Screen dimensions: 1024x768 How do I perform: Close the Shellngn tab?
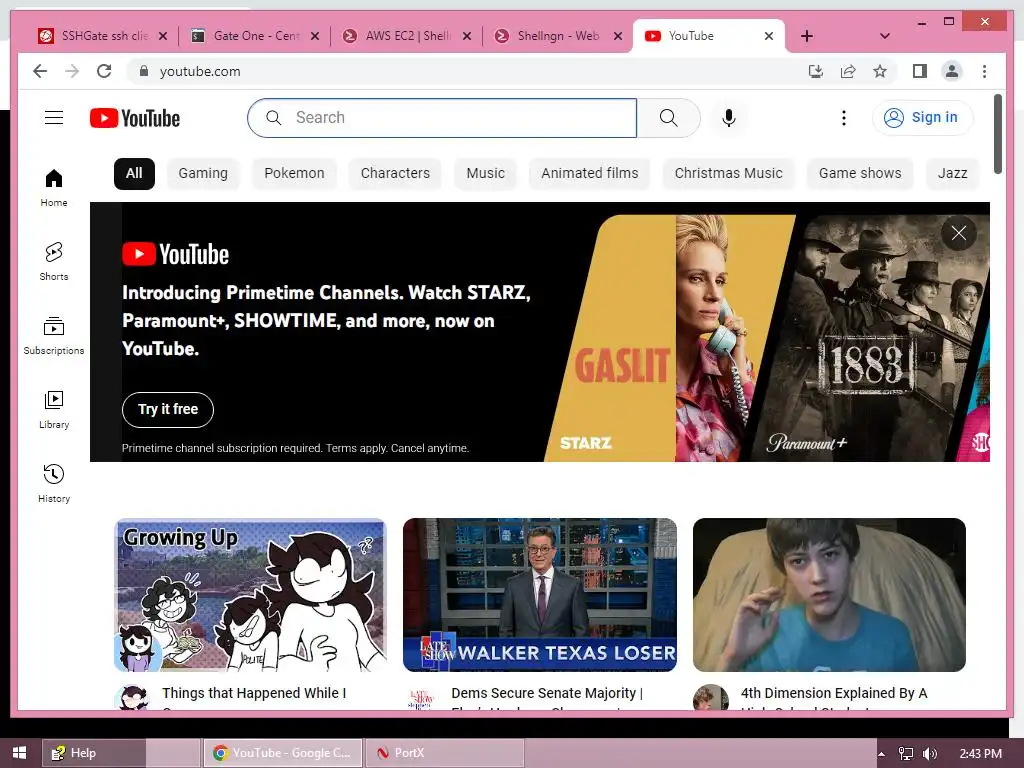[618, 36]
